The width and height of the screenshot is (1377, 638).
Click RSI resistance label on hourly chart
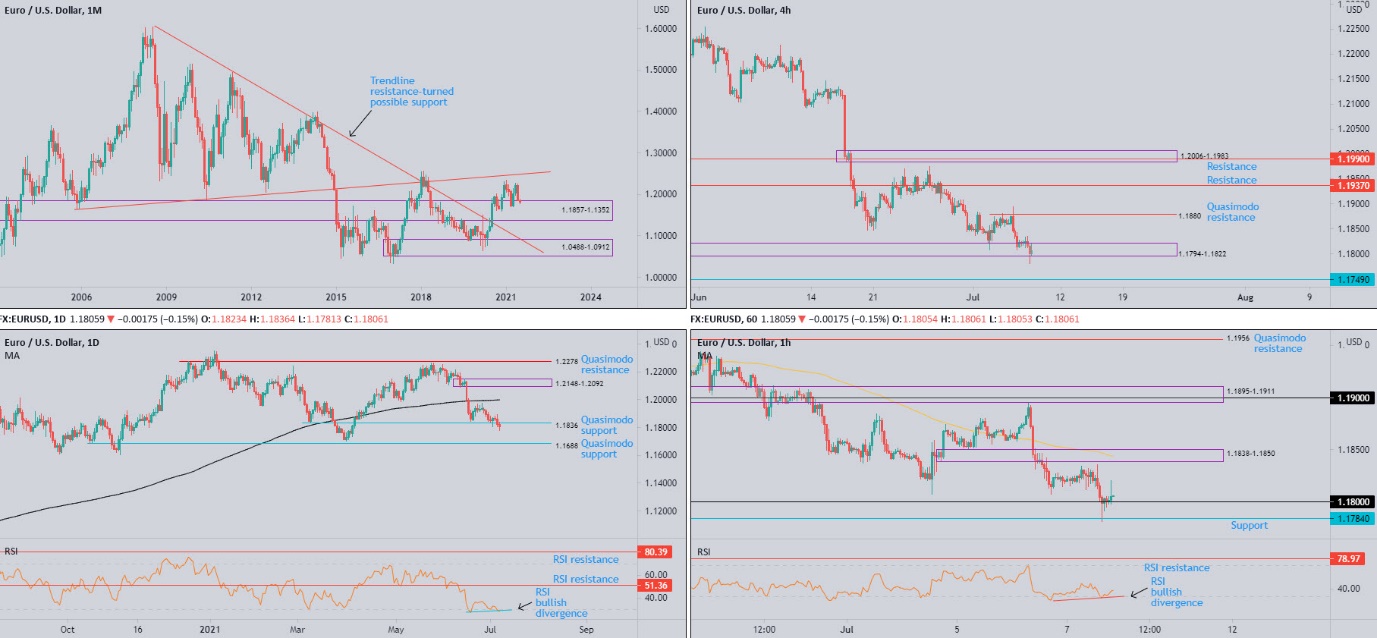[1177, 568]
